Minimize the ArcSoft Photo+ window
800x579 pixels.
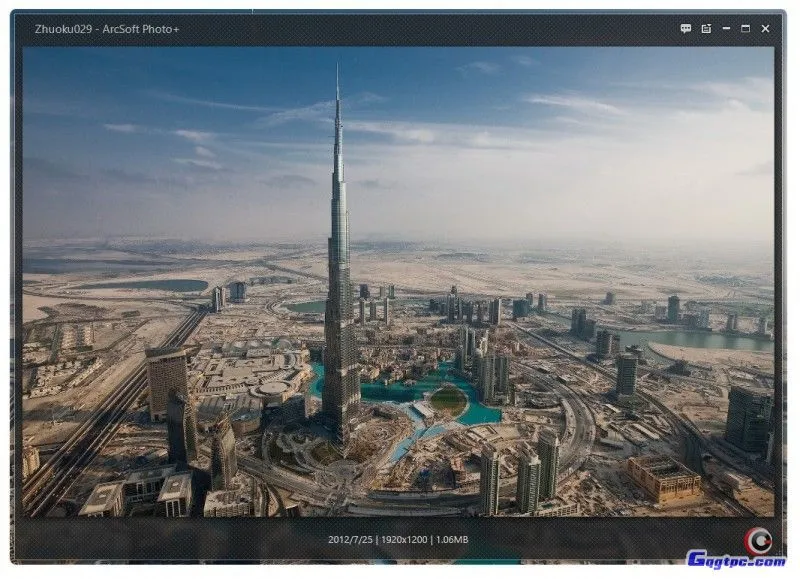coord(726,29)
